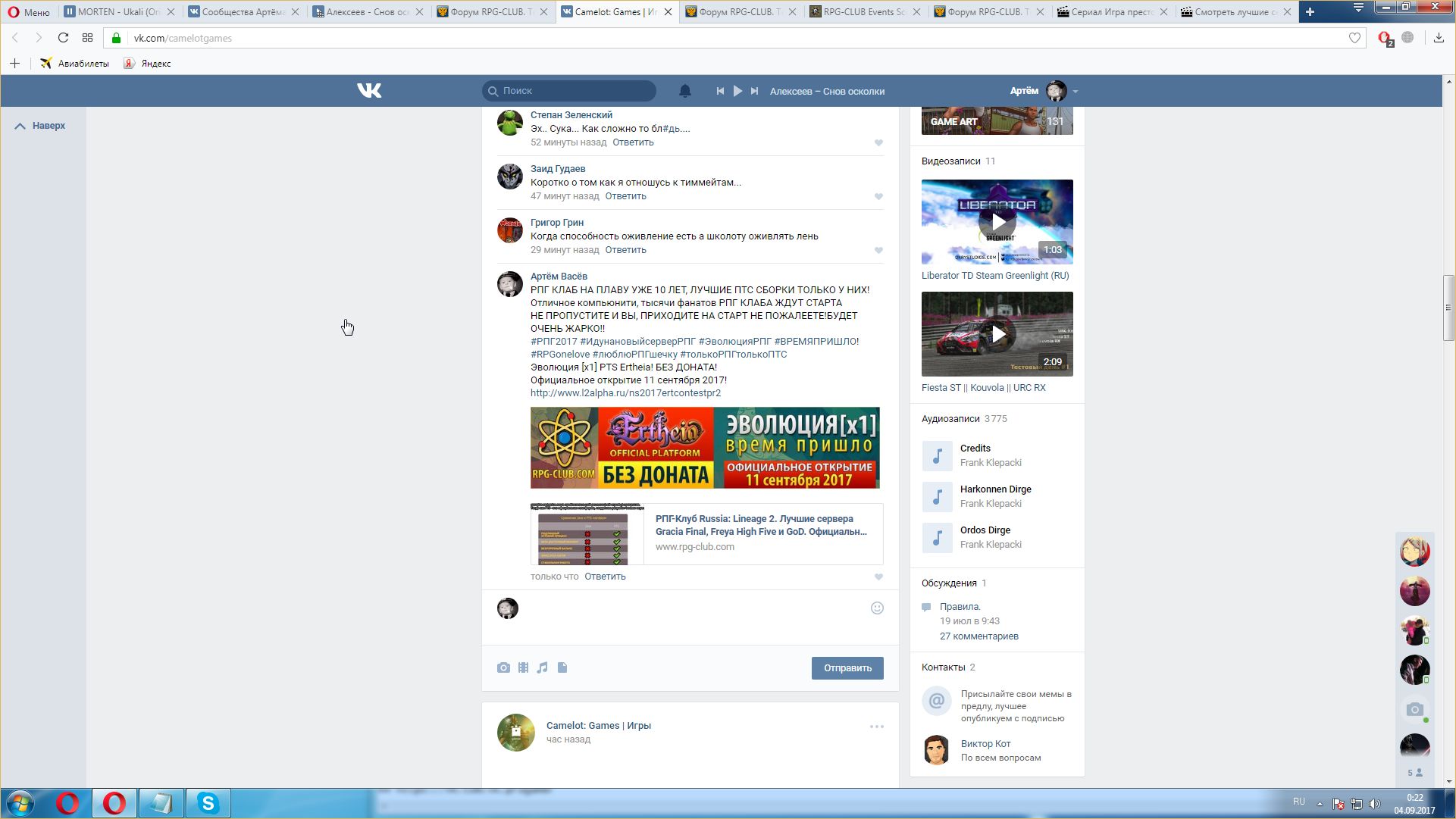
Task: Open Заид Гудаев's avatar
Action: tap(510, 177)
